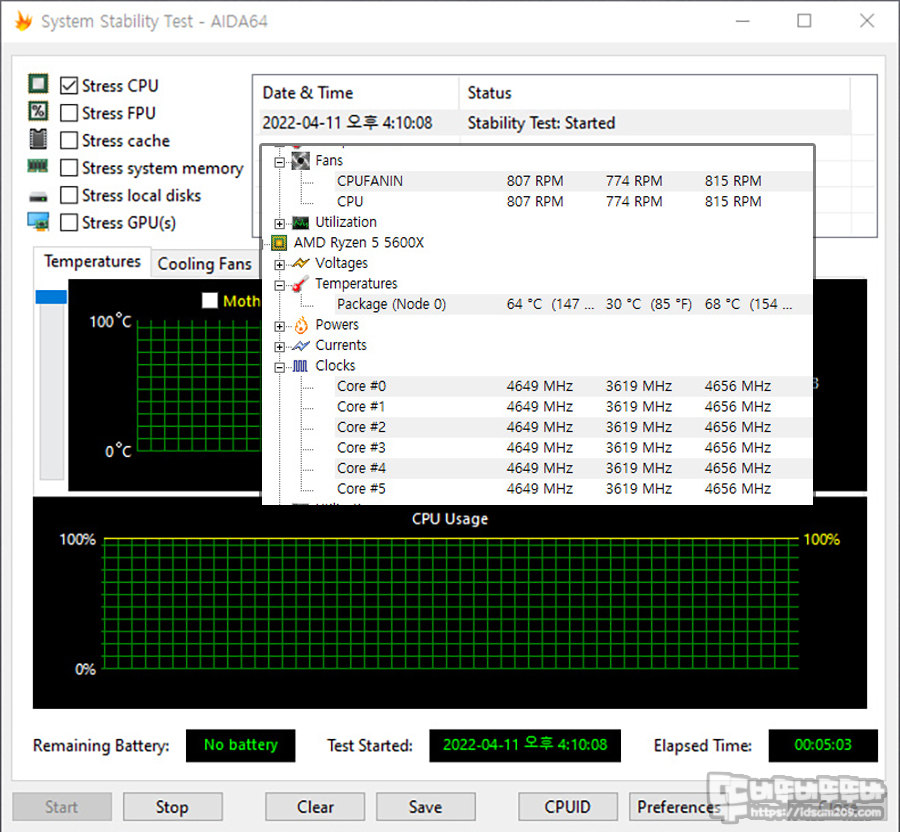Click the disabled Start button
The image size is (900, 832).
62,807
